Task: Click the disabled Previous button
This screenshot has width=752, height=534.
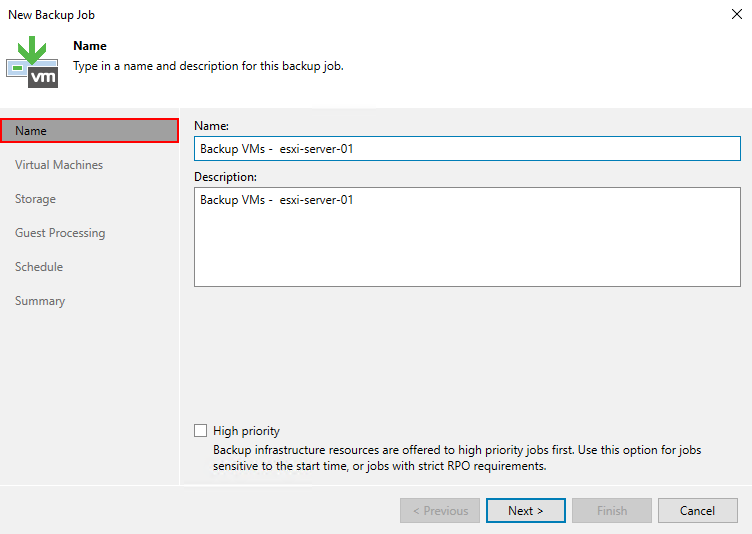Action: click(x=440, y=510)
